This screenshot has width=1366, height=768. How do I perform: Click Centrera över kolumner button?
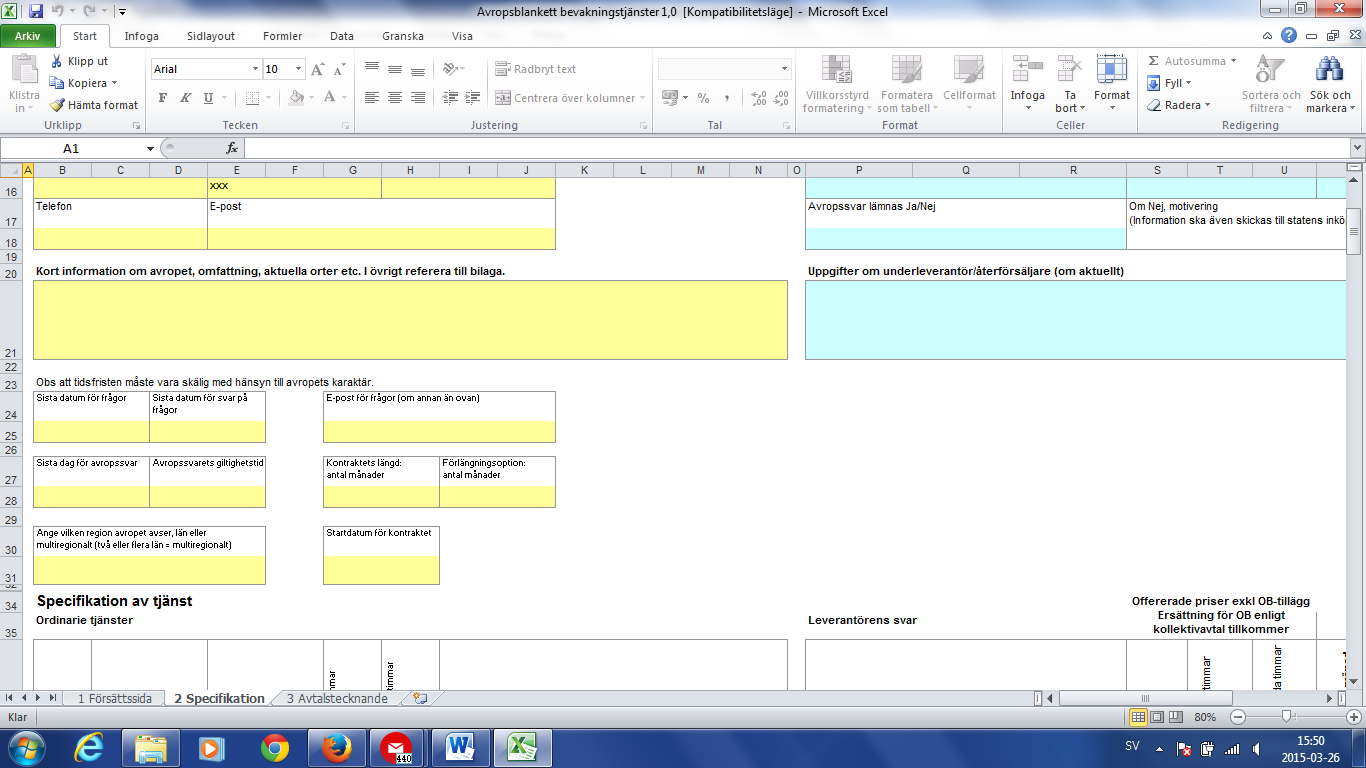coord(570,98)
